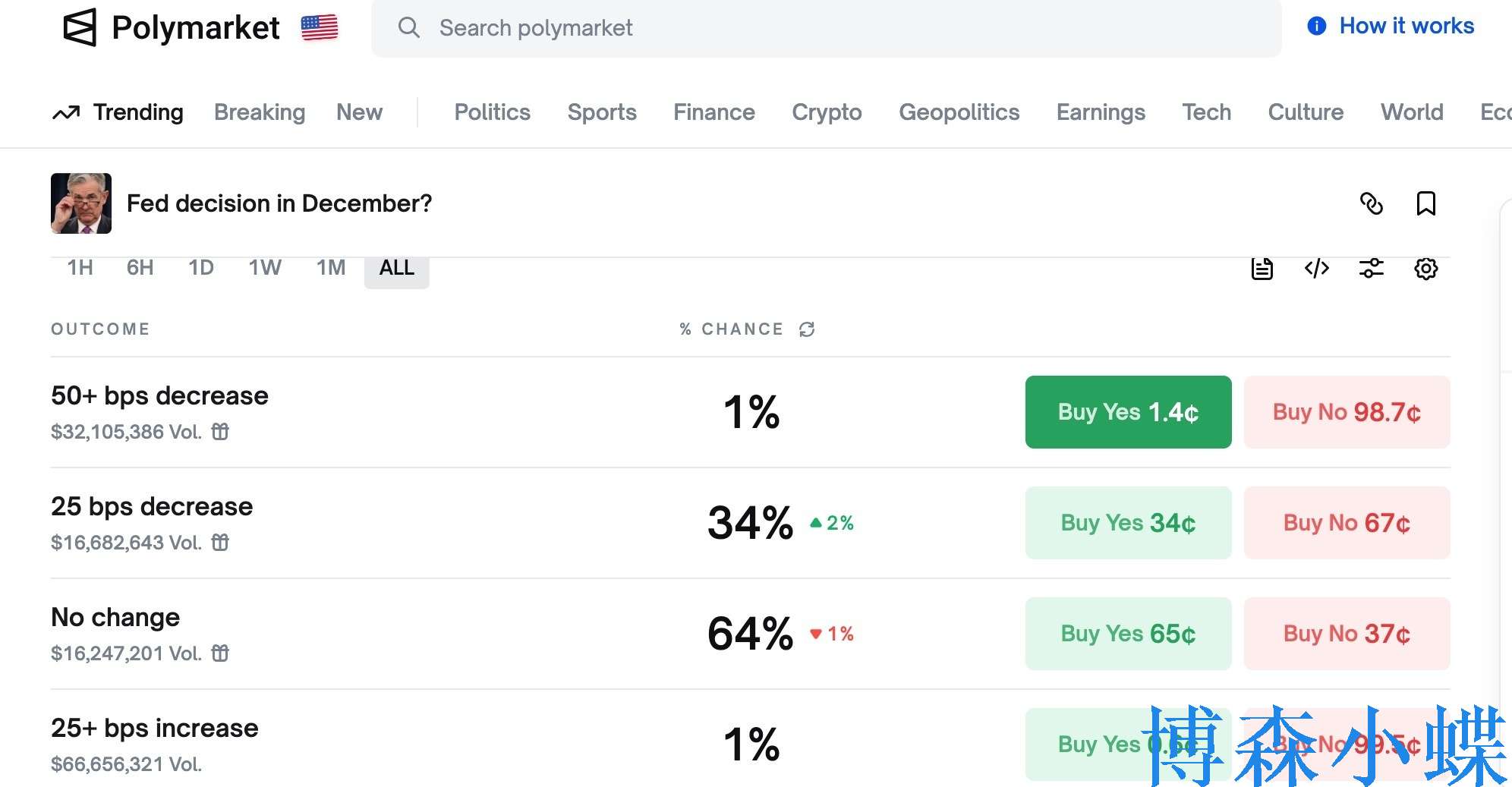Copy the market link icon

(1371, 203)
